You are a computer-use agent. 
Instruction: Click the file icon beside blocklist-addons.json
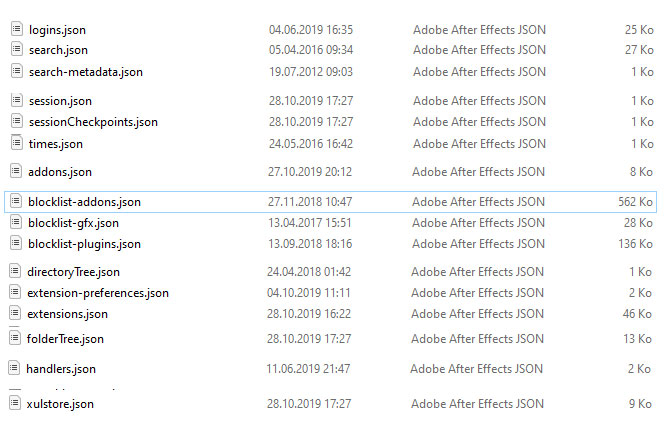[16, 201]
